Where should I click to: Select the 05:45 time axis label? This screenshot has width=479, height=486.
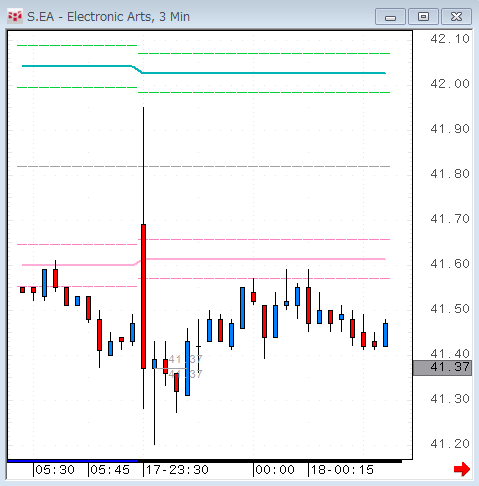110,470
